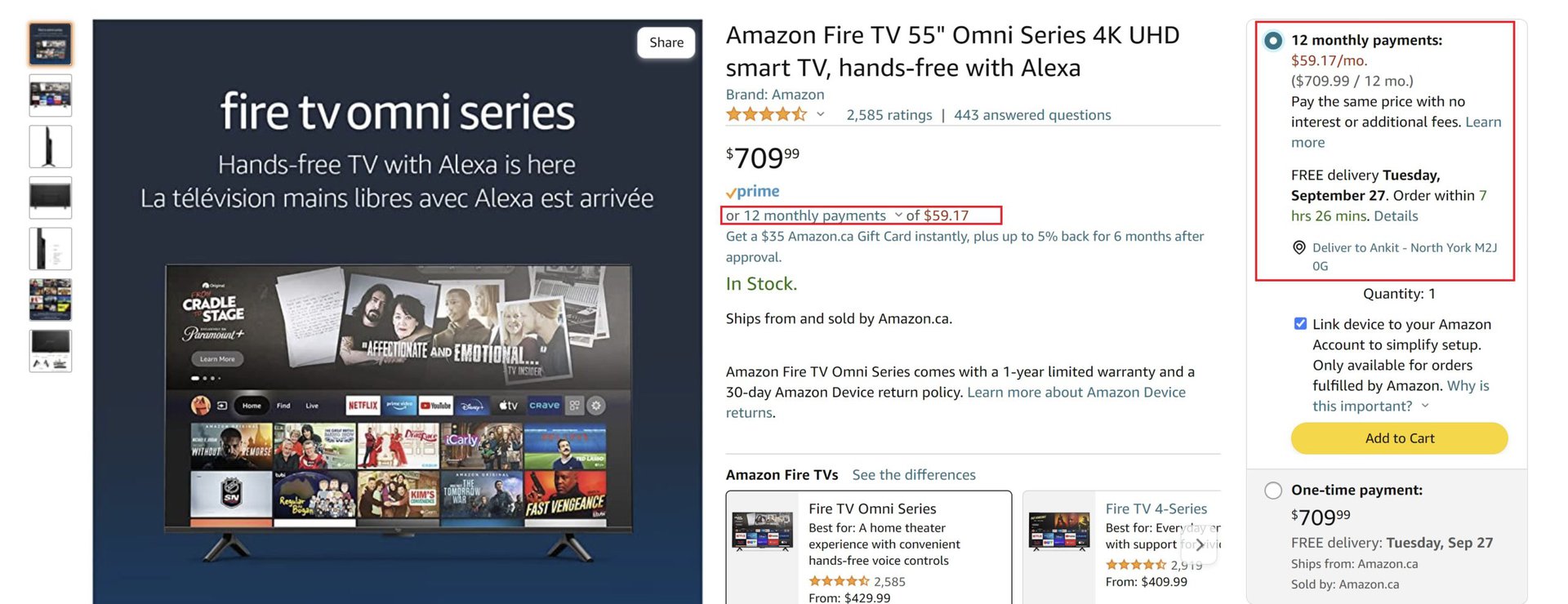Select the One-time payment radio option
This screenshot has height=604, width=1568.
1273,491
